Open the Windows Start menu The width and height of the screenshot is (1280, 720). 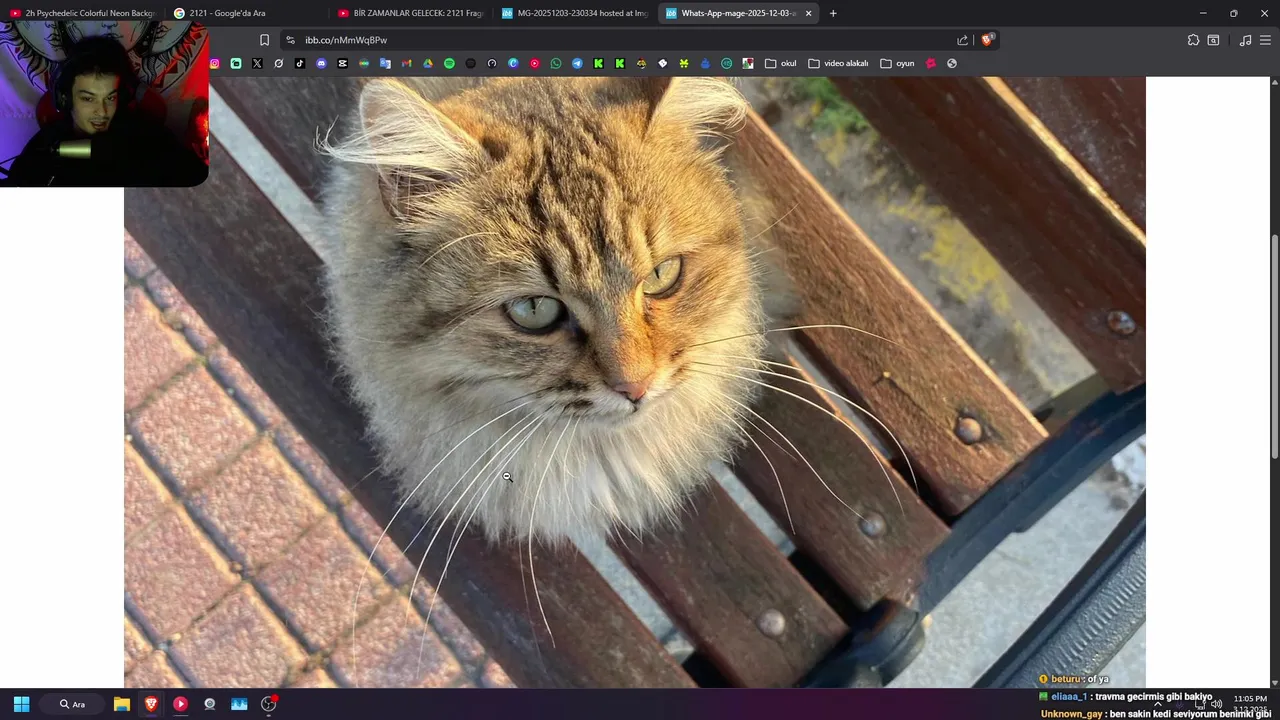[21, 704]
